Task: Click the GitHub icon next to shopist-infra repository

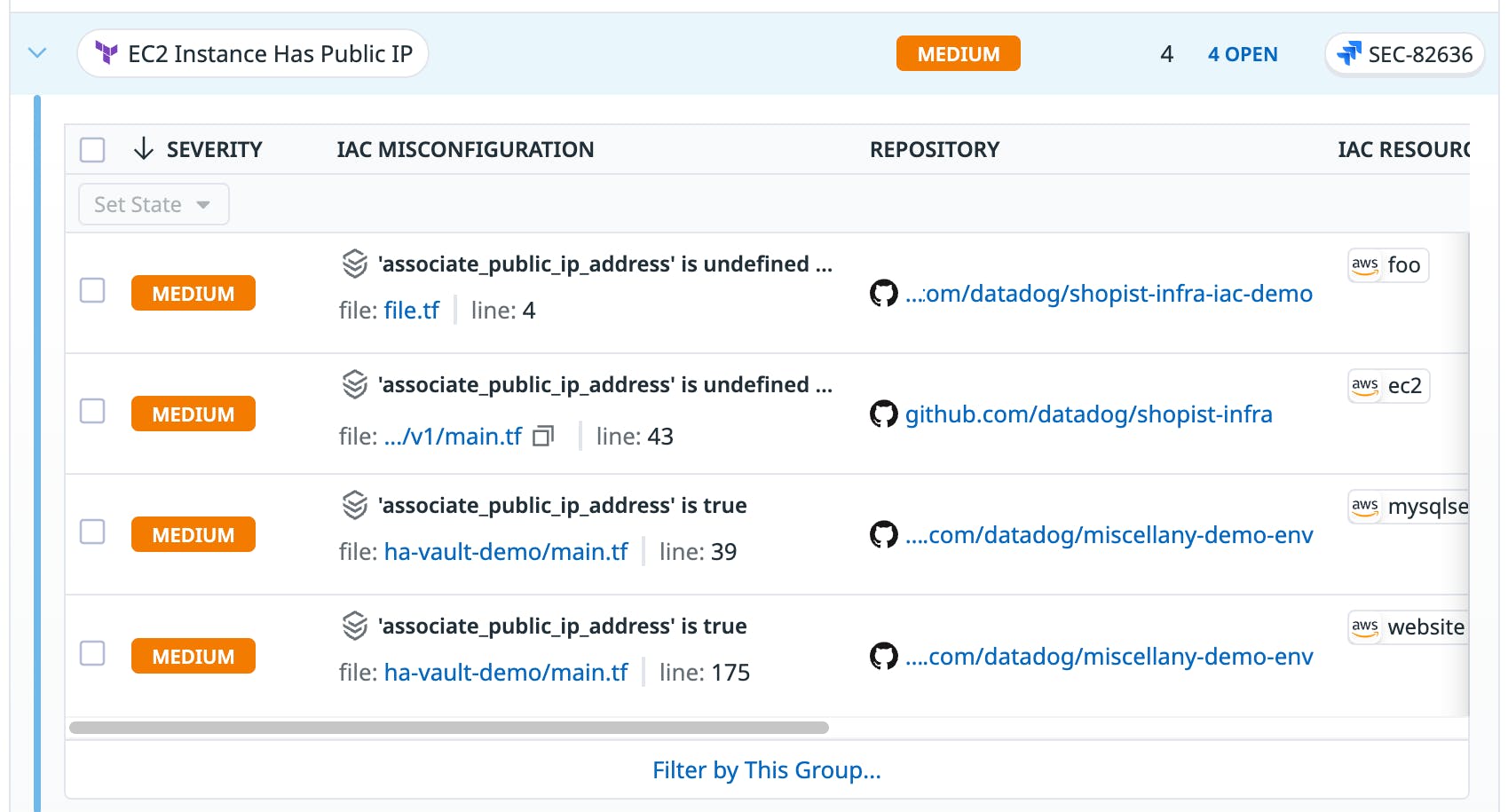Action: [x=883, y=414]
